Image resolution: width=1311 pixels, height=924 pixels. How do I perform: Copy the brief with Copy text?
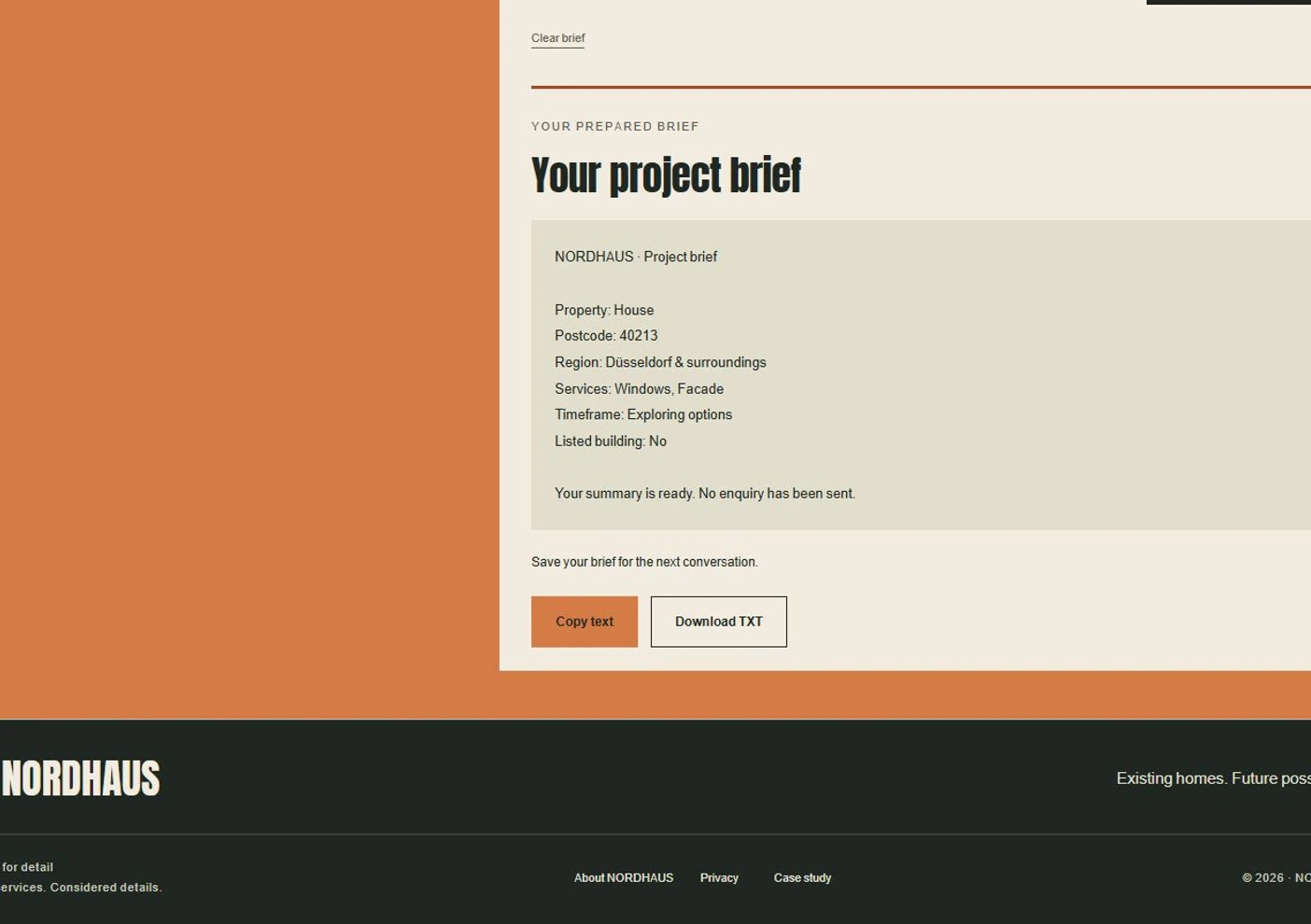[x=585, y=622]
